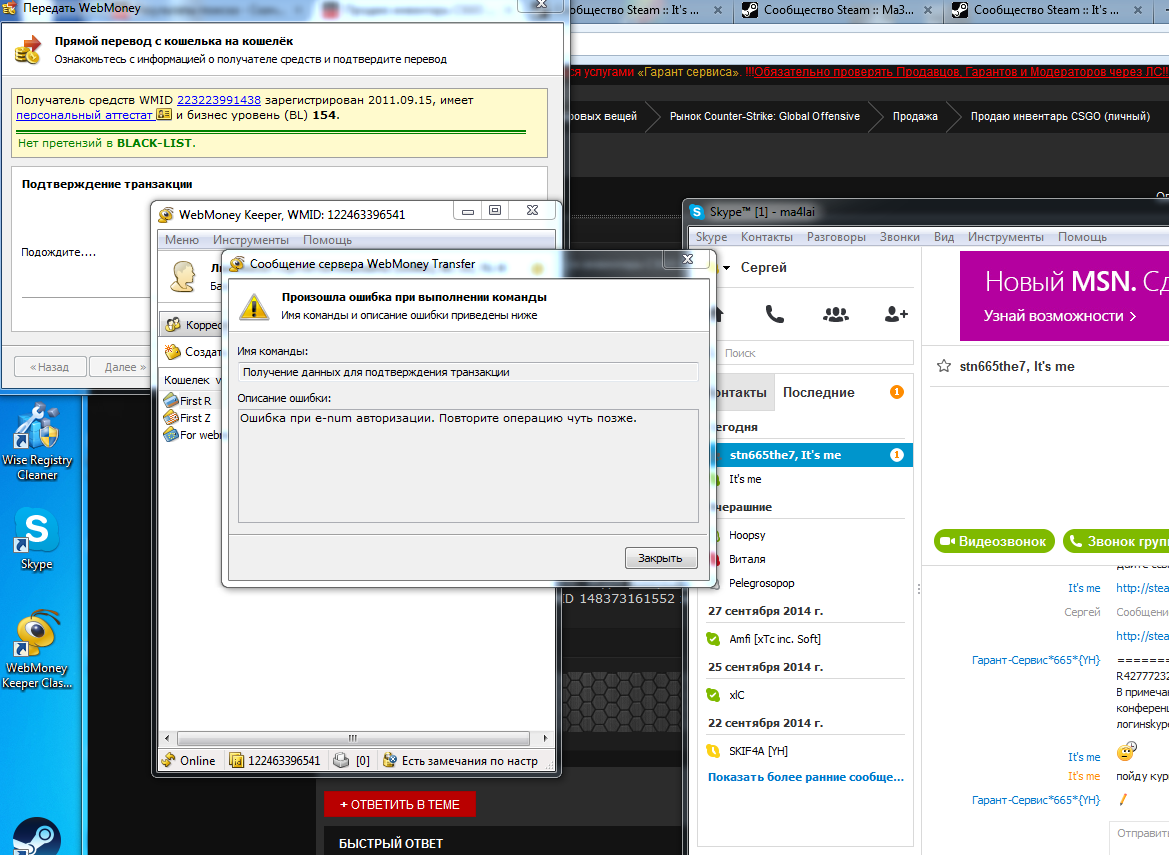Screen dimensions: 1169x855
Task: Click the WMID card icon in Keeper status bar
Action: click(236, 760)
